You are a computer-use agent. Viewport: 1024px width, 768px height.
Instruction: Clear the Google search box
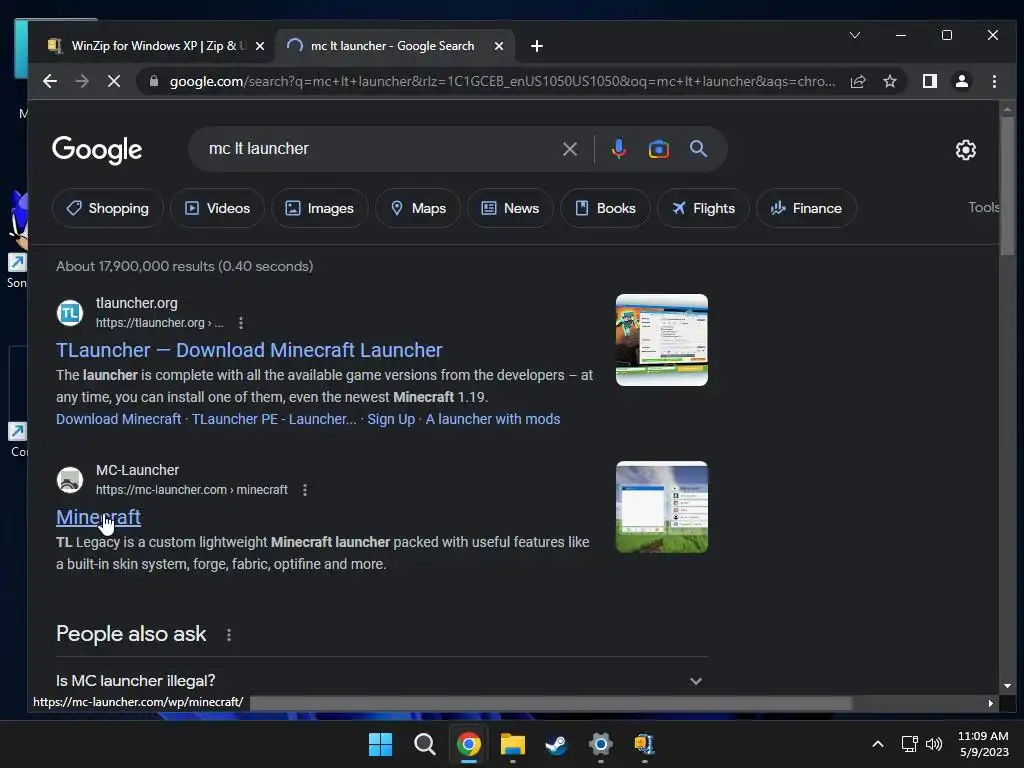click(569, 149)
